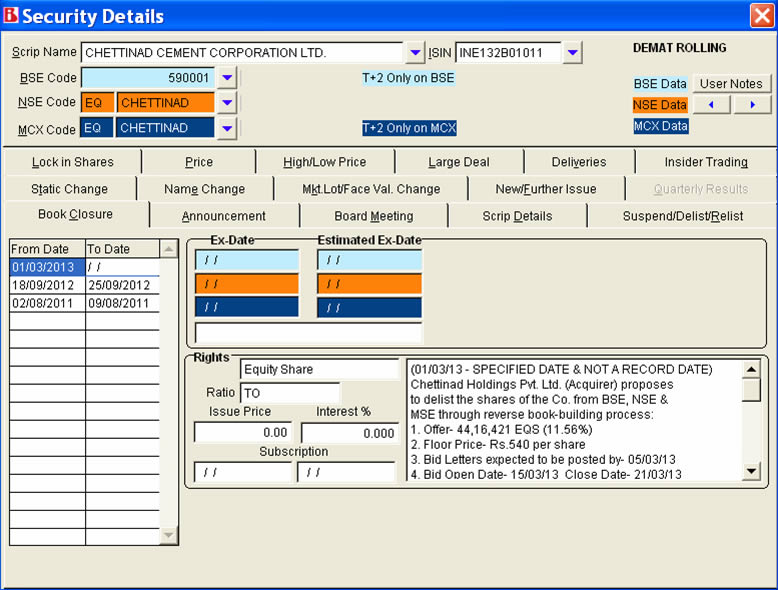Open the Insider Trading tab

coord(706,162)
